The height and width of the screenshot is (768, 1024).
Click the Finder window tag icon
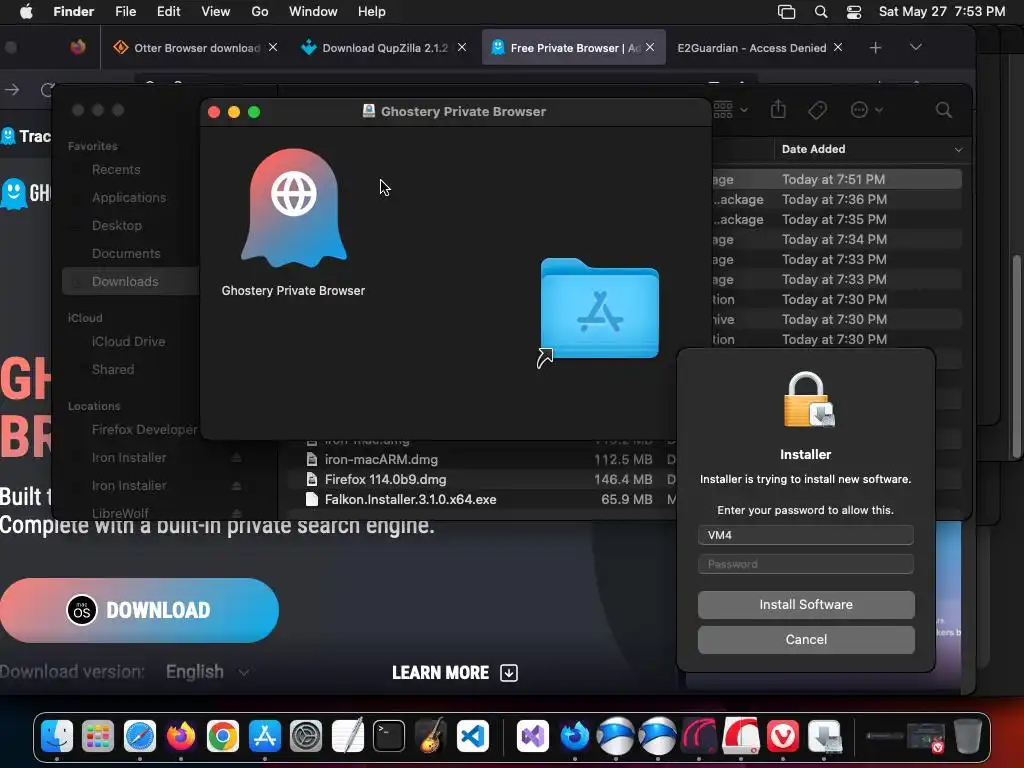point(817,110)
